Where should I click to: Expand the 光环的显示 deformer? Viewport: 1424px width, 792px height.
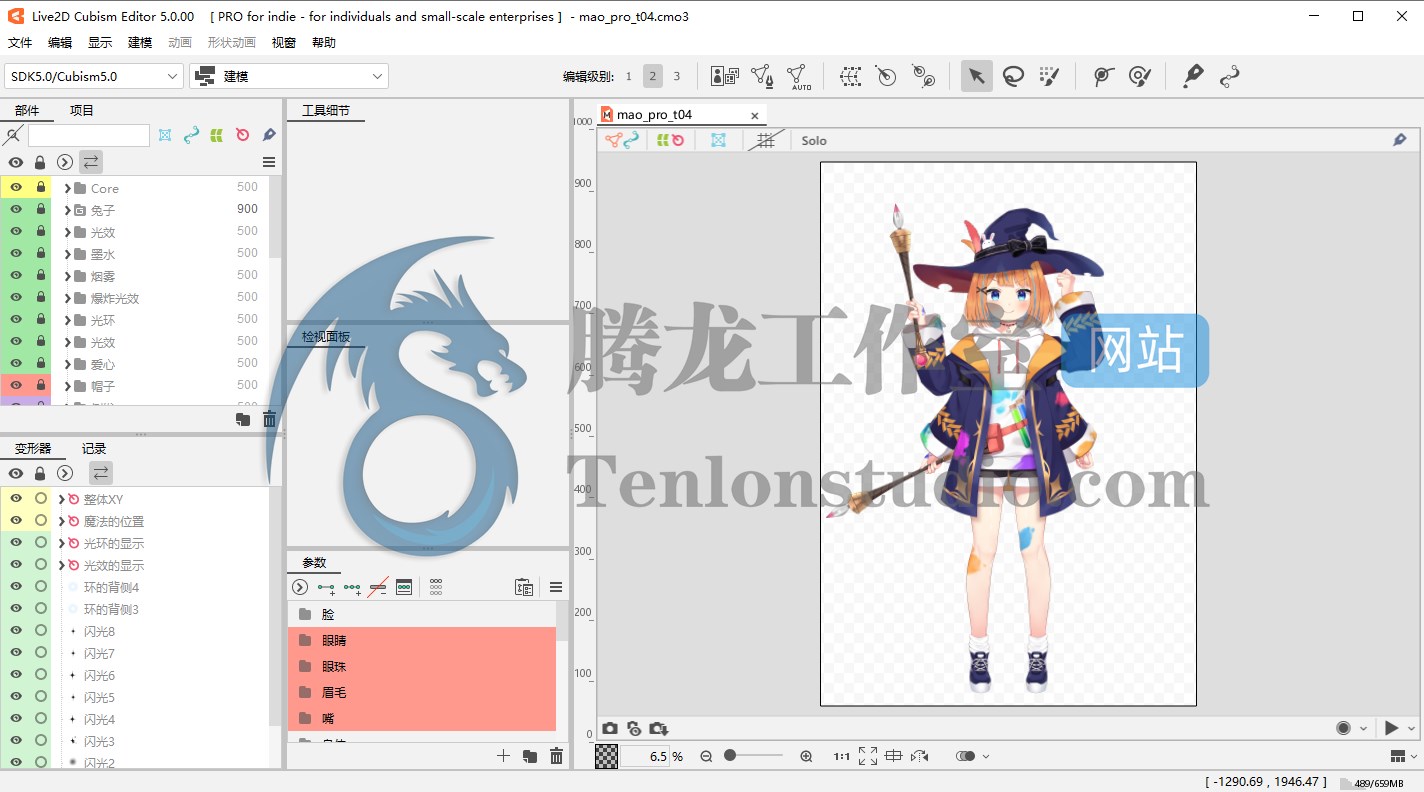[x=61, y=543]
